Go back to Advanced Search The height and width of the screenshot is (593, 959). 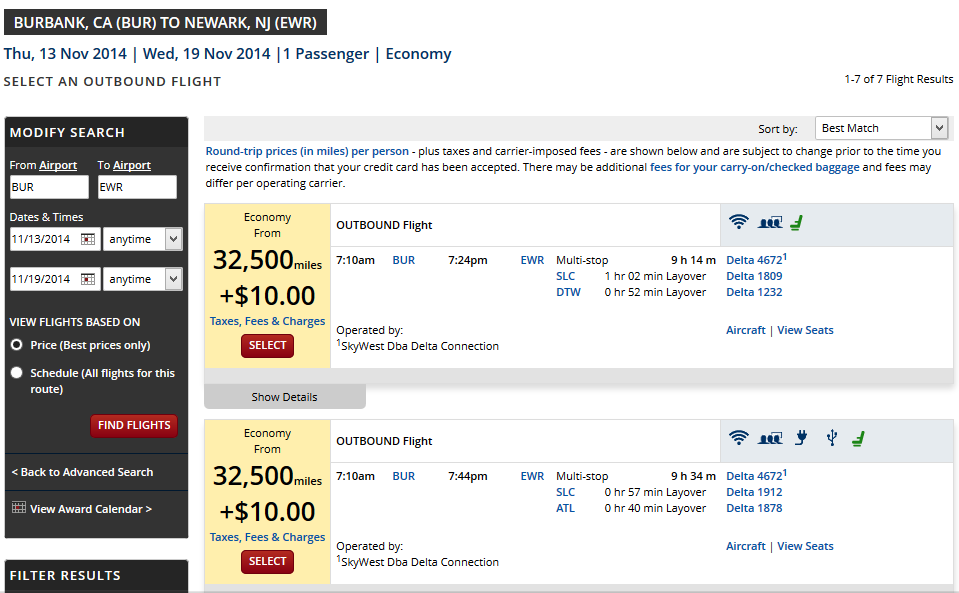[82, 472]
